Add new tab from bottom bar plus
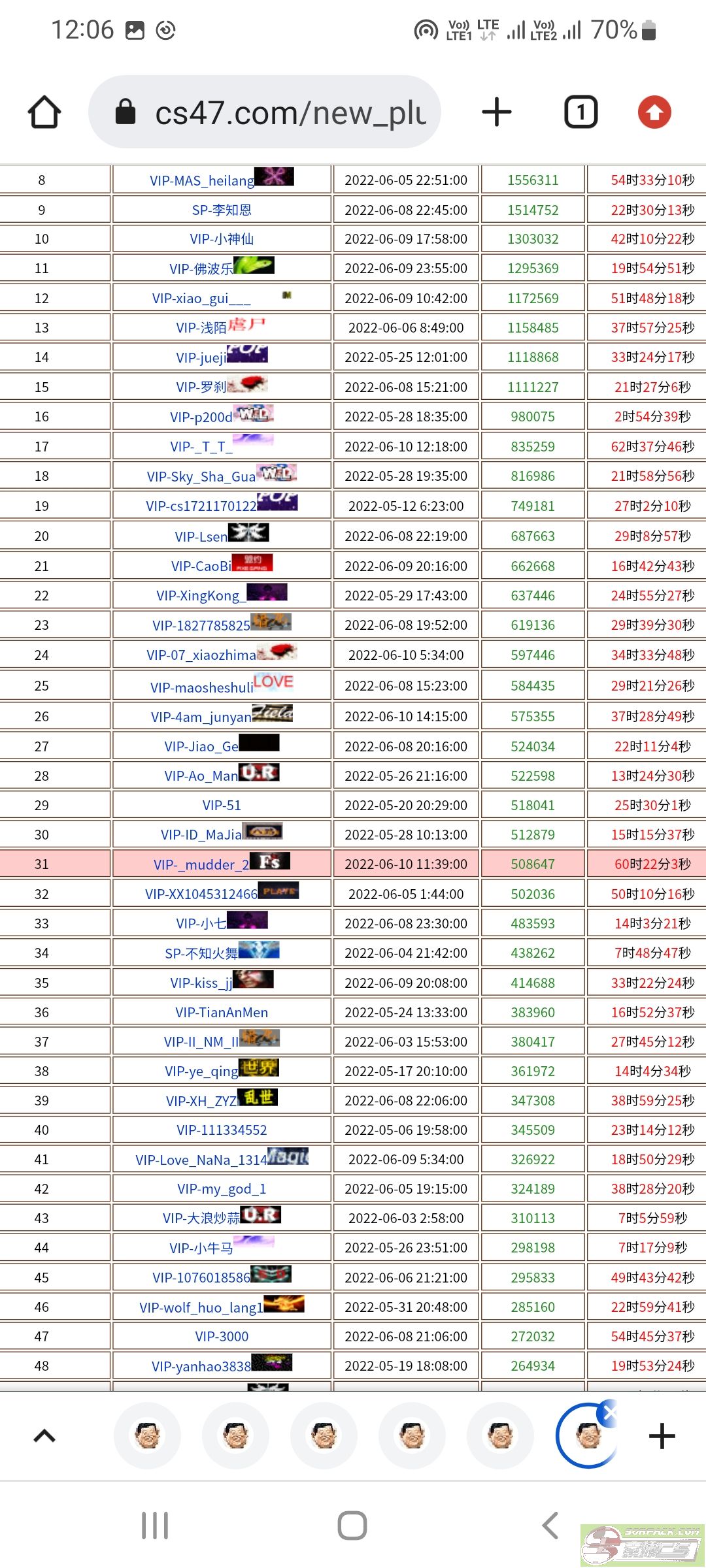Screen dimensions: 706x1568 point(662,1436)
